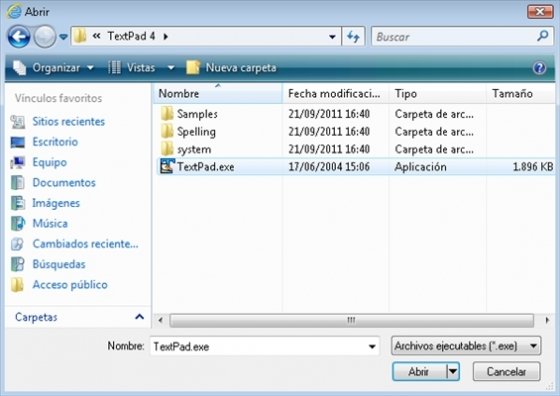Select the TextPad.exe application icon
The width and height of the screenshot is (560, 396).
[167, 166]
